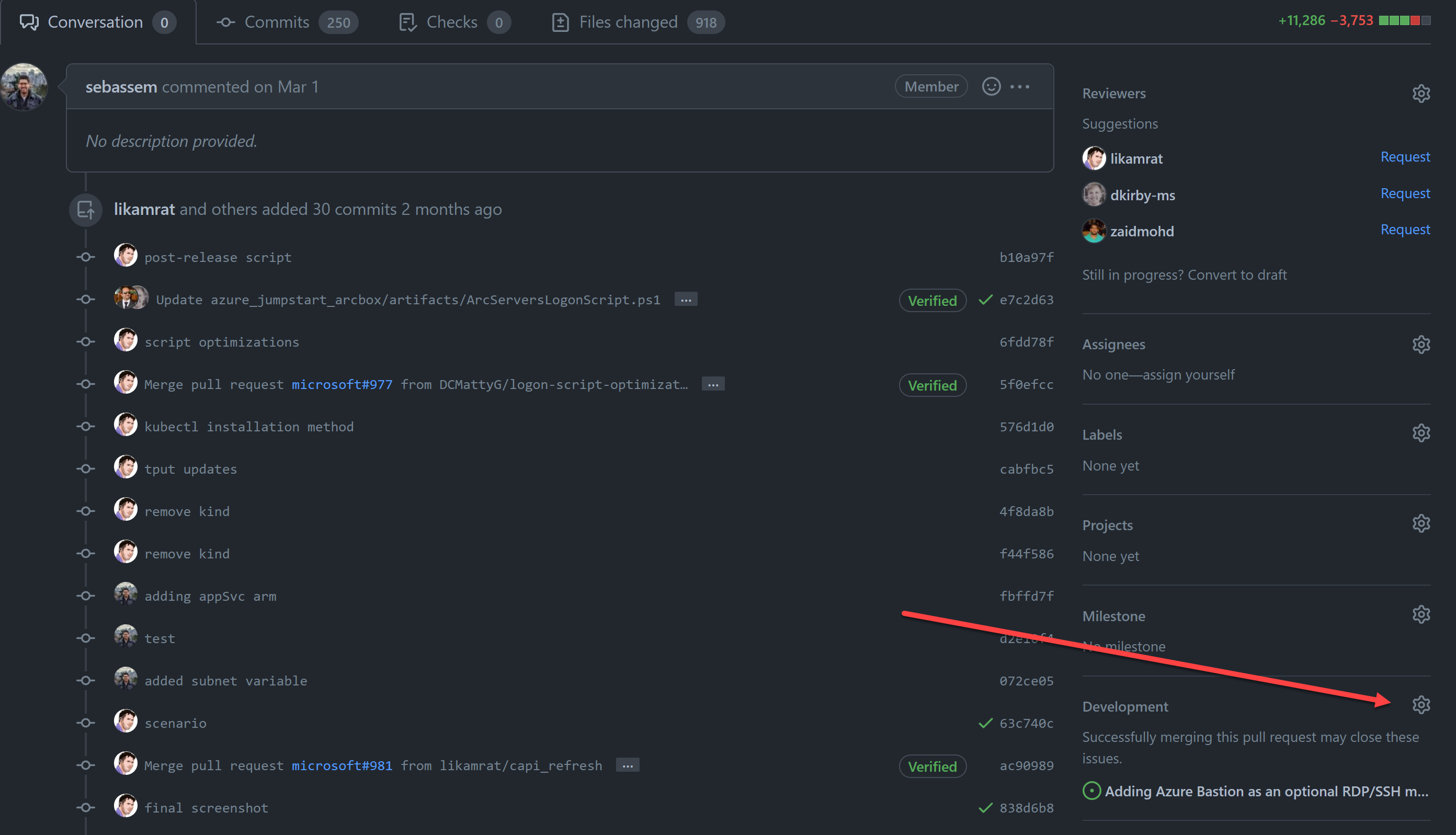Open the Milestone gear settings
The width and height of the screenshot is (1456, 835).
pyautogui.click(x=1420, y=615)
